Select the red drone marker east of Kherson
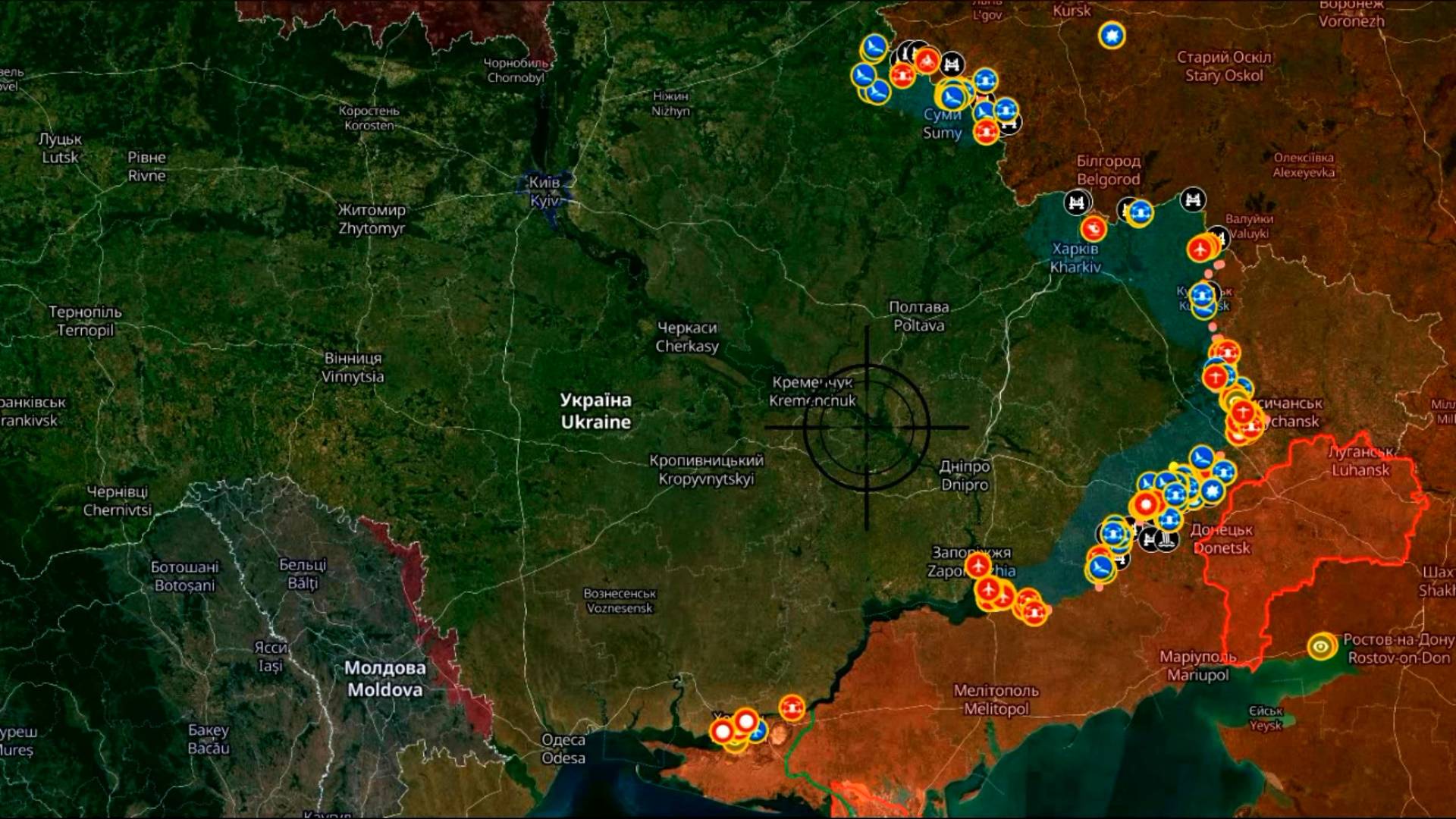Screen dimensions: 1456x819 pos(792,708)
